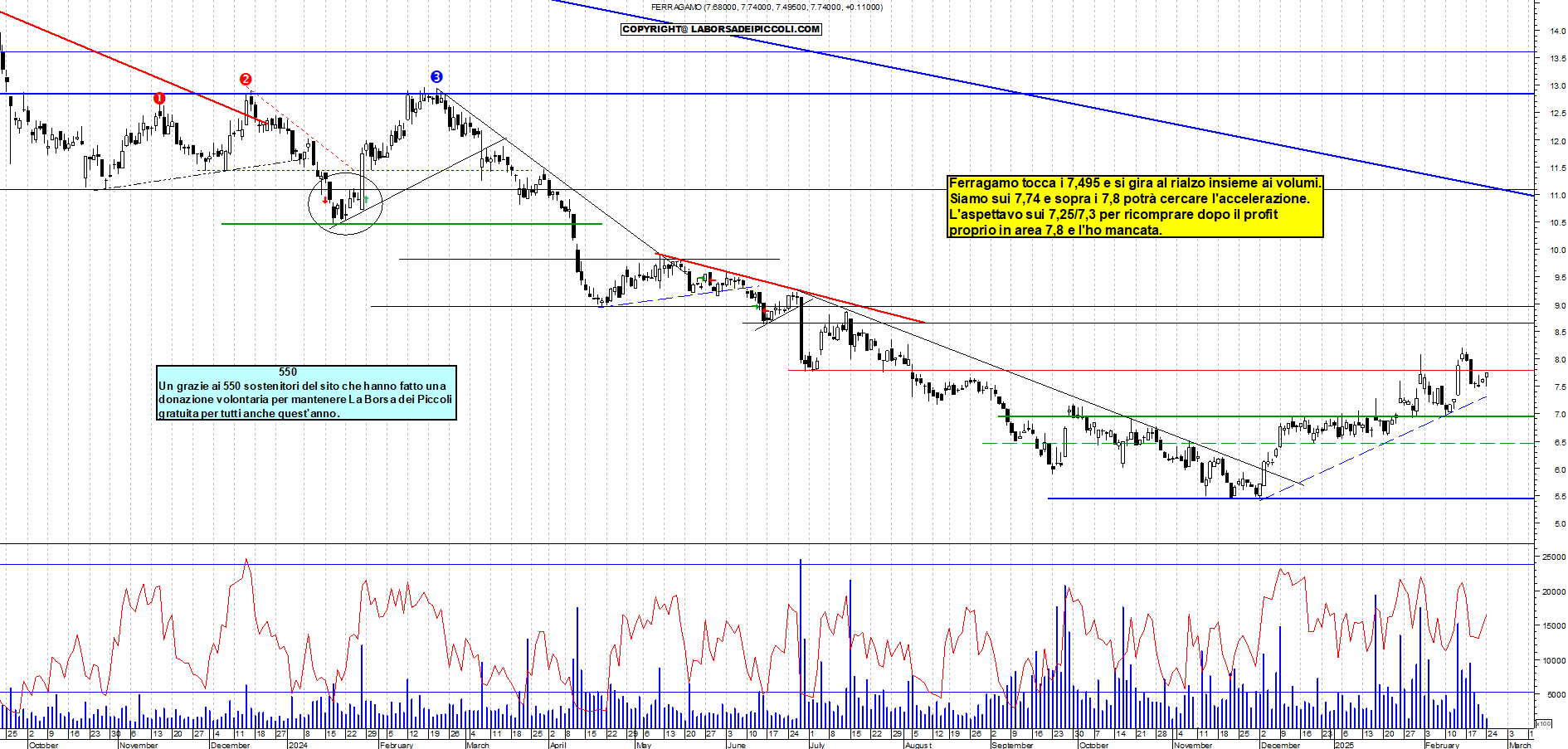Screen dimensions: 1568x749
Task: Click the 15000 volume axis label
Action: 1554,626
